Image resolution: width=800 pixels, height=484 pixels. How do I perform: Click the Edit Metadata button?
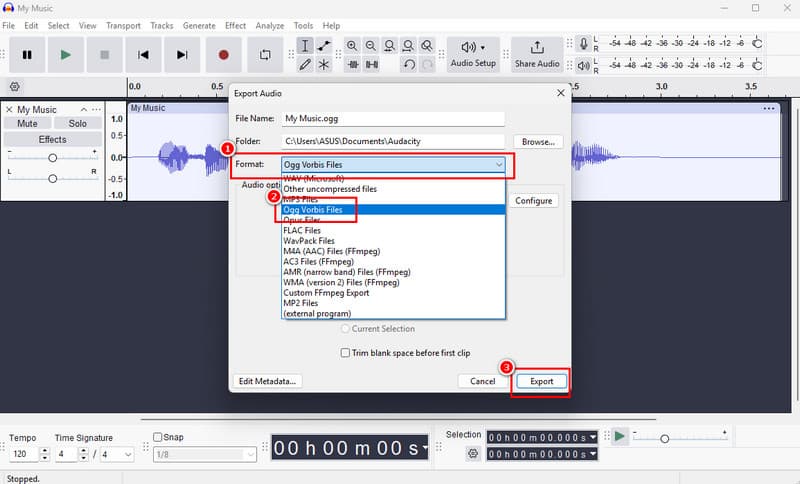267,381
